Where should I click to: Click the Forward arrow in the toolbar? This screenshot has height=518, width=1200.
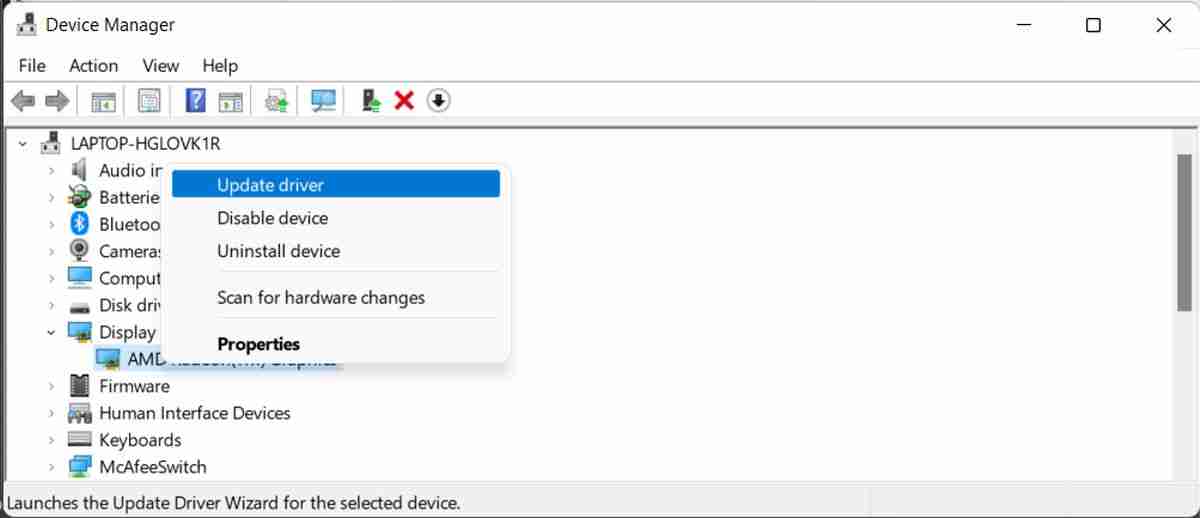pos(57,101)
